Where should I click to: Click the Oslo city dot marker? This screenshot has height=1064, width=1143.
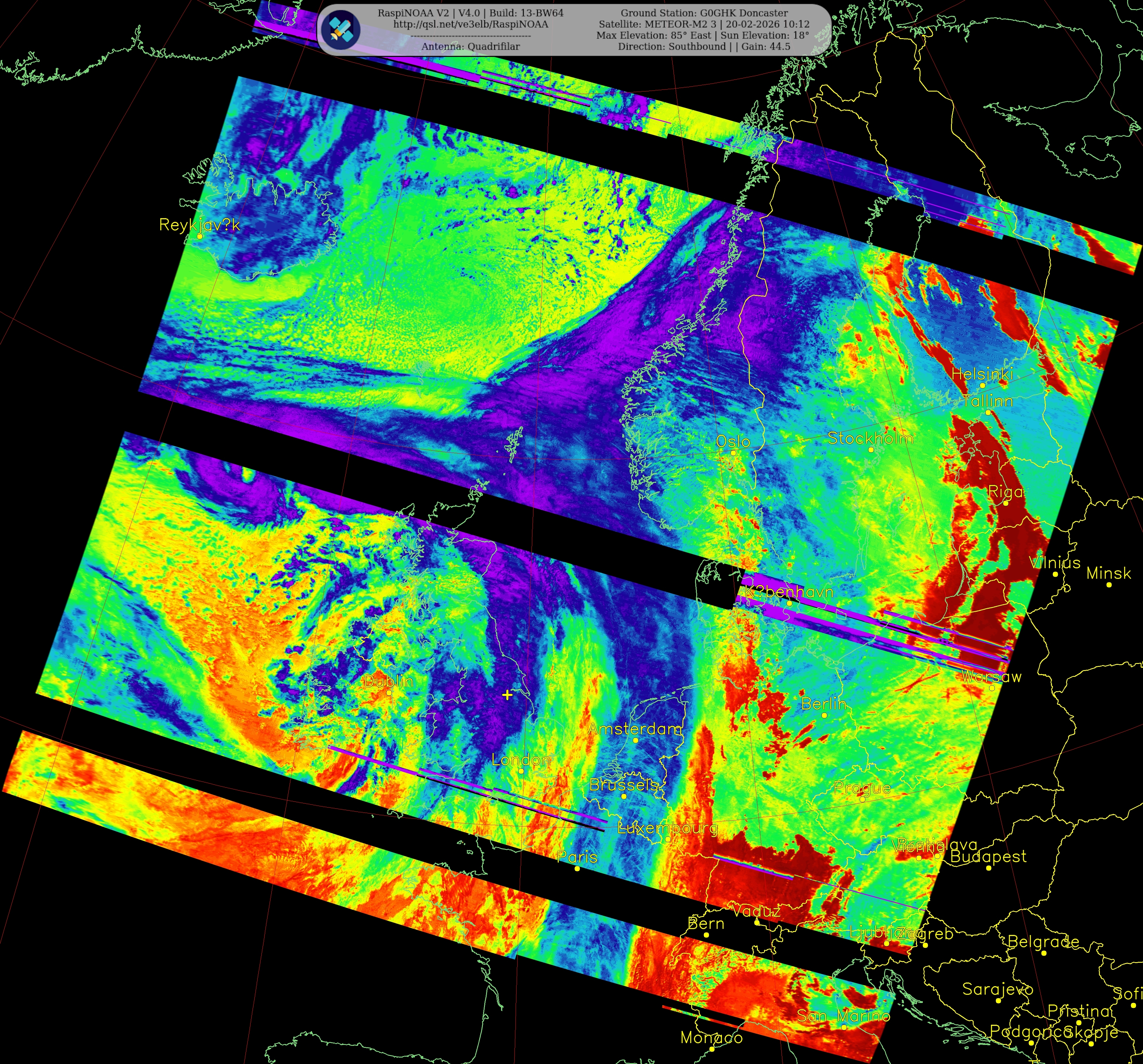point(733,453)
